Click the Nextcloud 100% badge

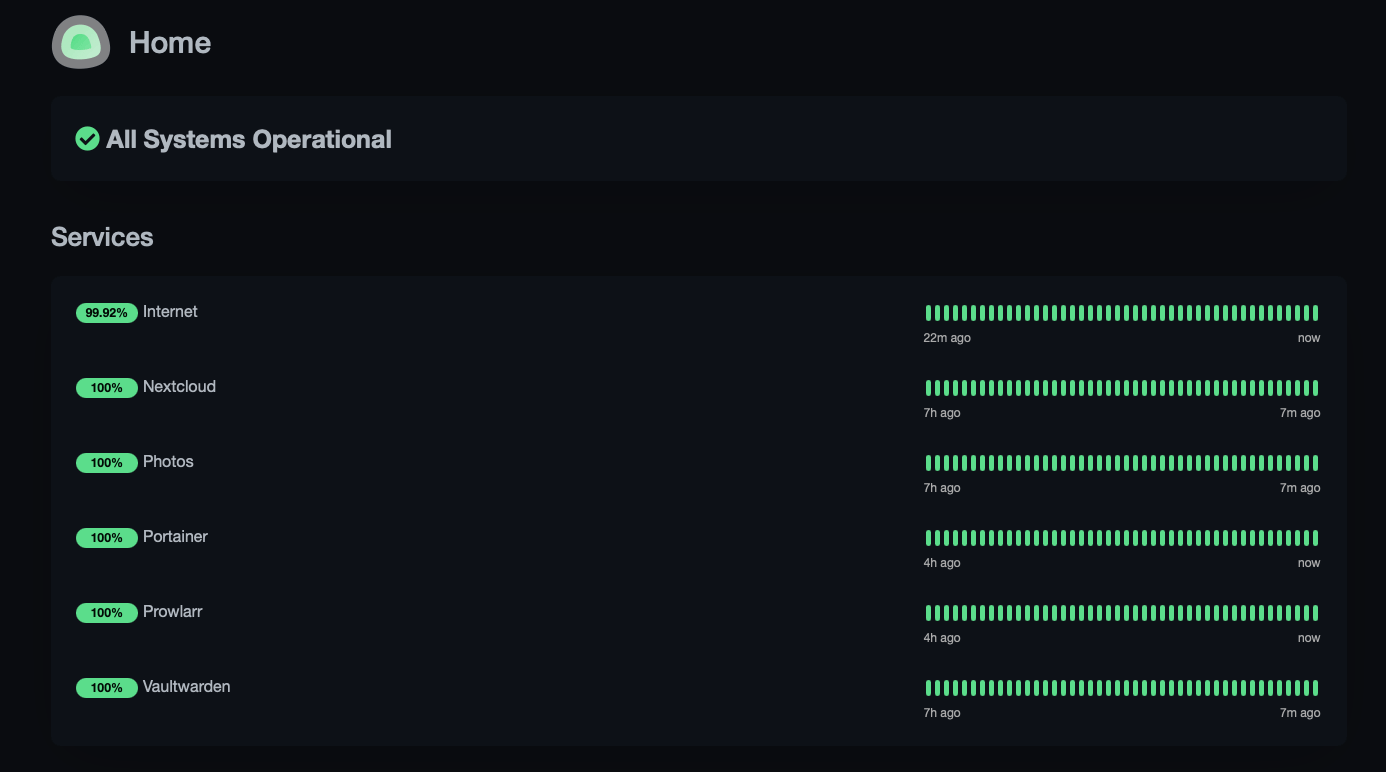click(x=106, y=388)
